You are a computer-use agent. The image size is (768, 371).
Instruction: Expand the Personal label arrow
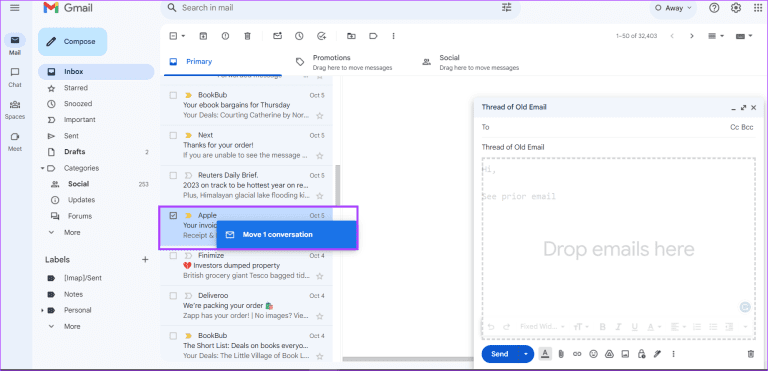(42, 310)
